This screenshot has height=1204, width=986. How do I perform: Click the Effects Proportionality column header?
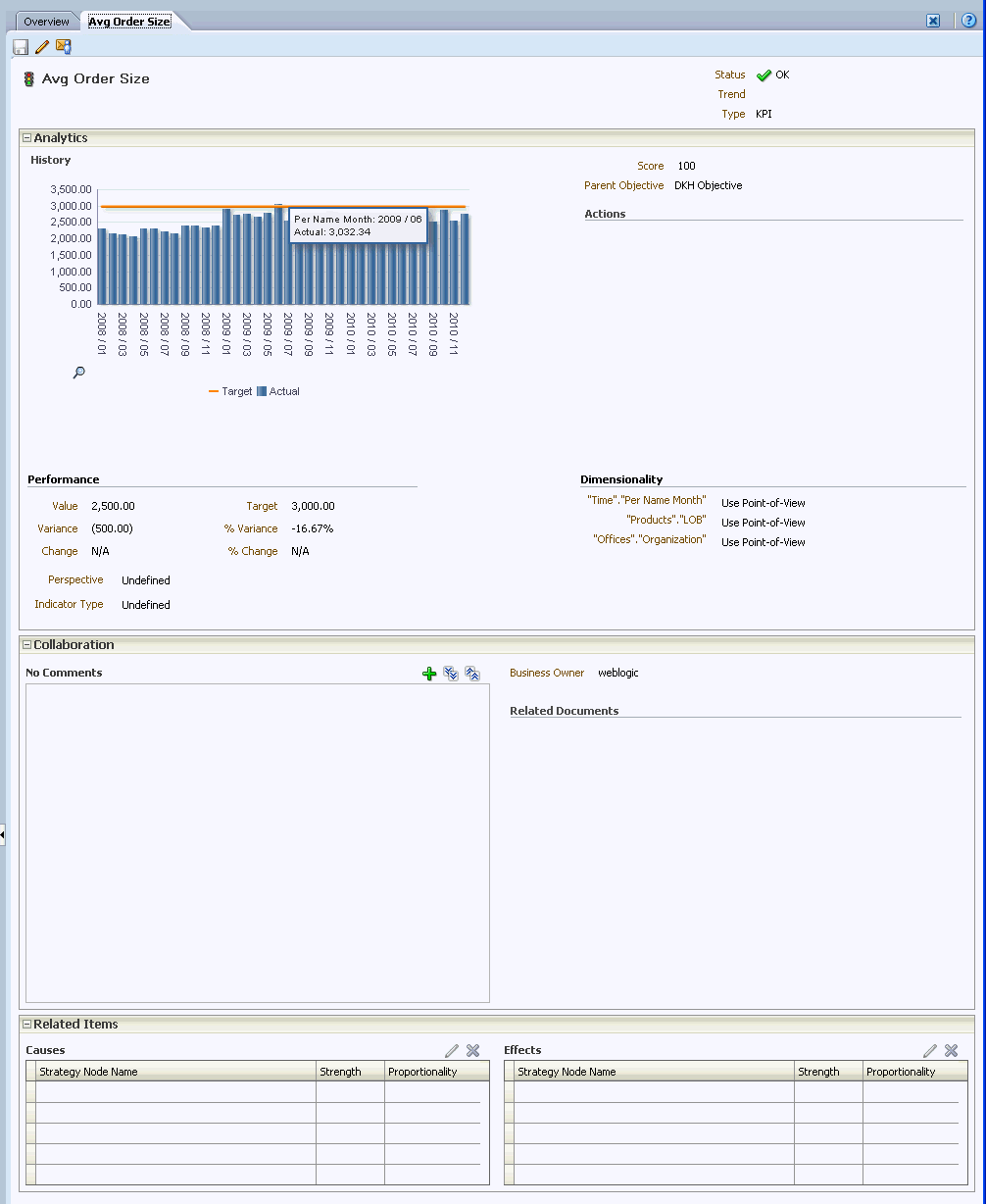(x=915, y=1072)
